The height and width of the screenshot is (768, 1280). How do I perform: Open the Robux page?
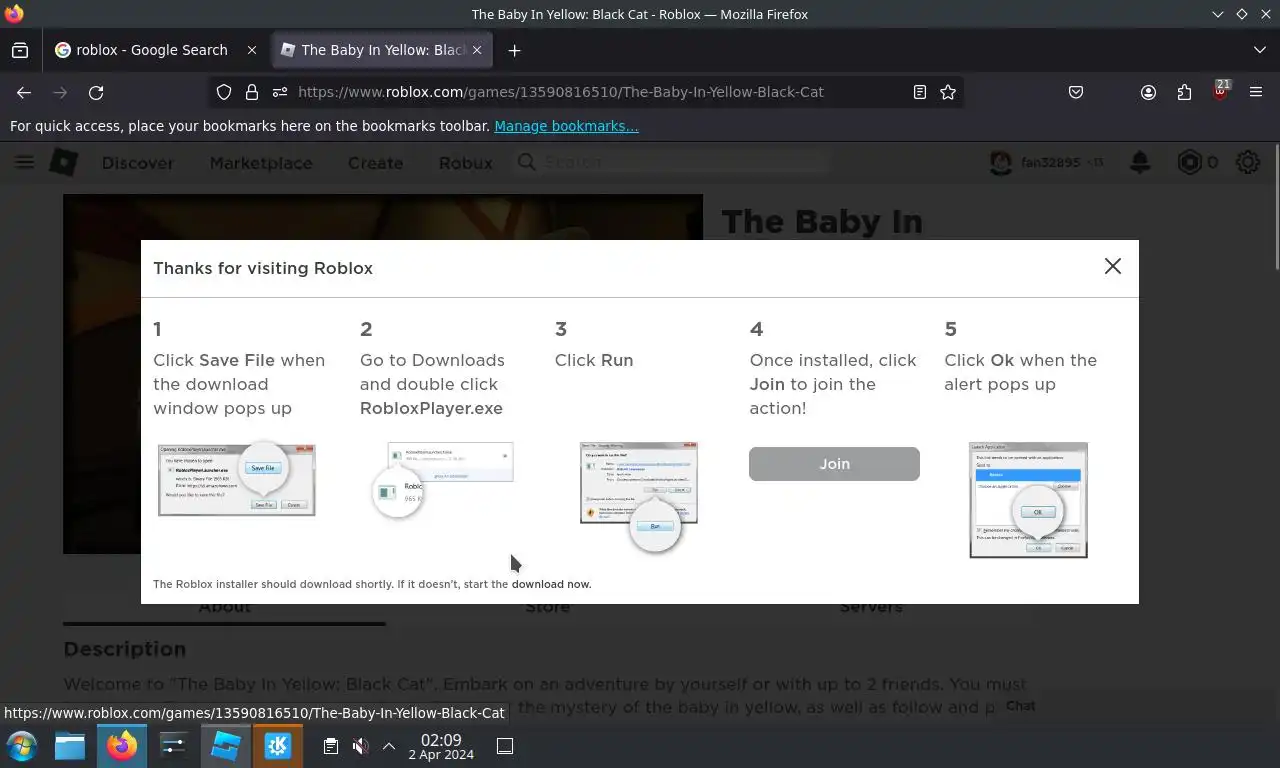466,163
